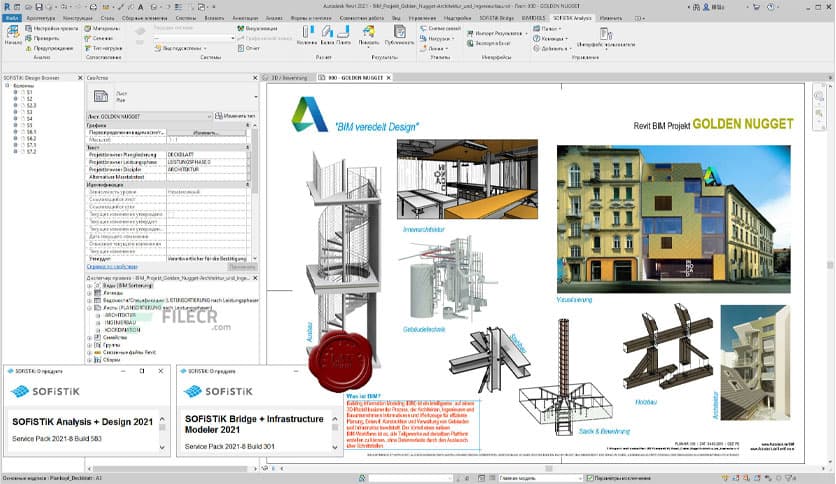Click the Save icon in quick access toolbar

[x=39, y=7]
